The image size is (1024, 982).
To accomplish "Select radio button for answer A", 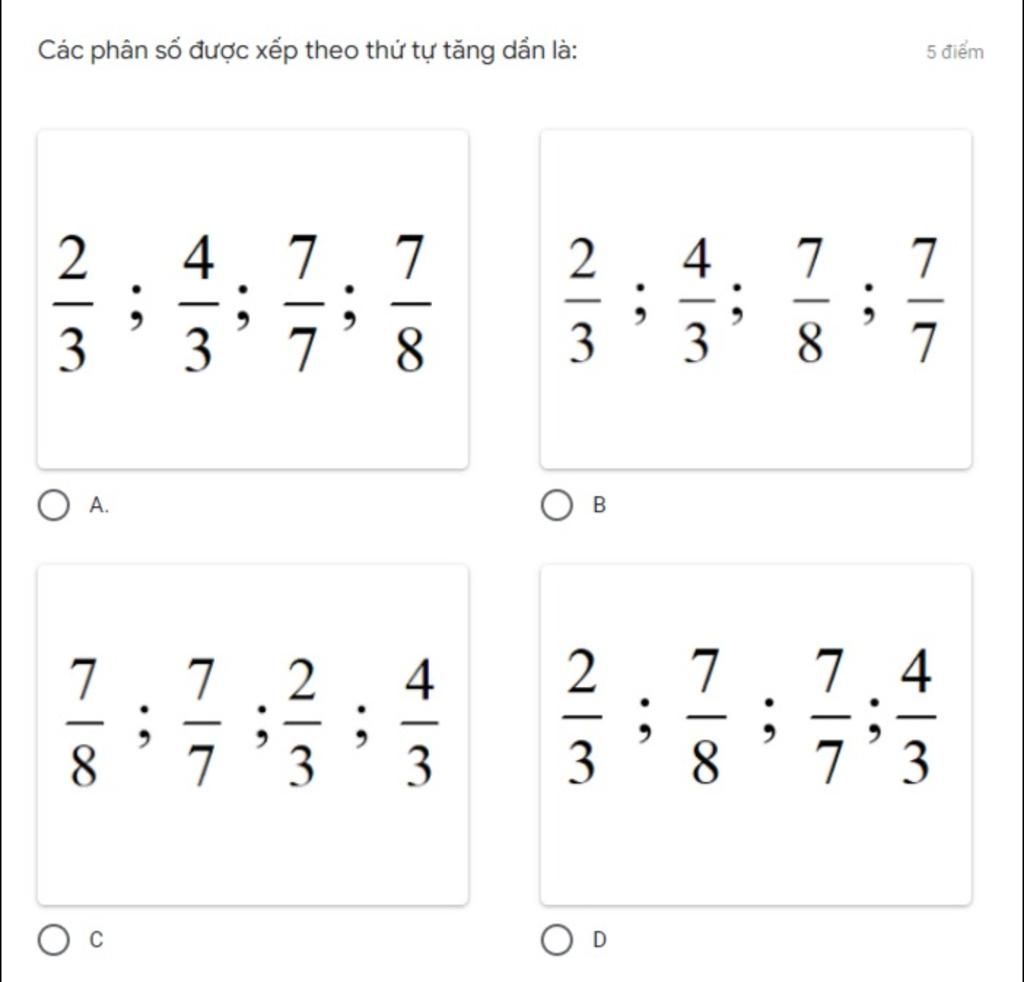I will [54, 505].
